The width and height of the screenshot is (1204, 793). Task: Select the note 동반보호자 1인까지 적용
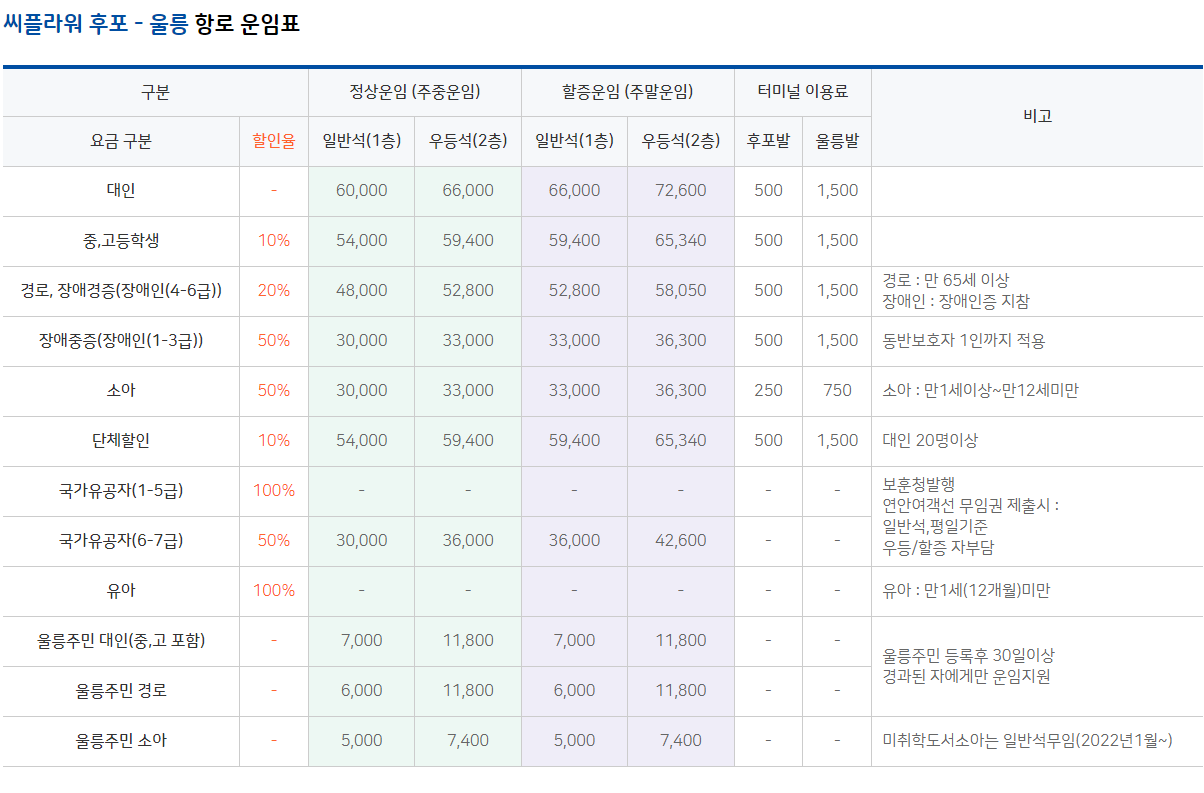tap(964, 341)
